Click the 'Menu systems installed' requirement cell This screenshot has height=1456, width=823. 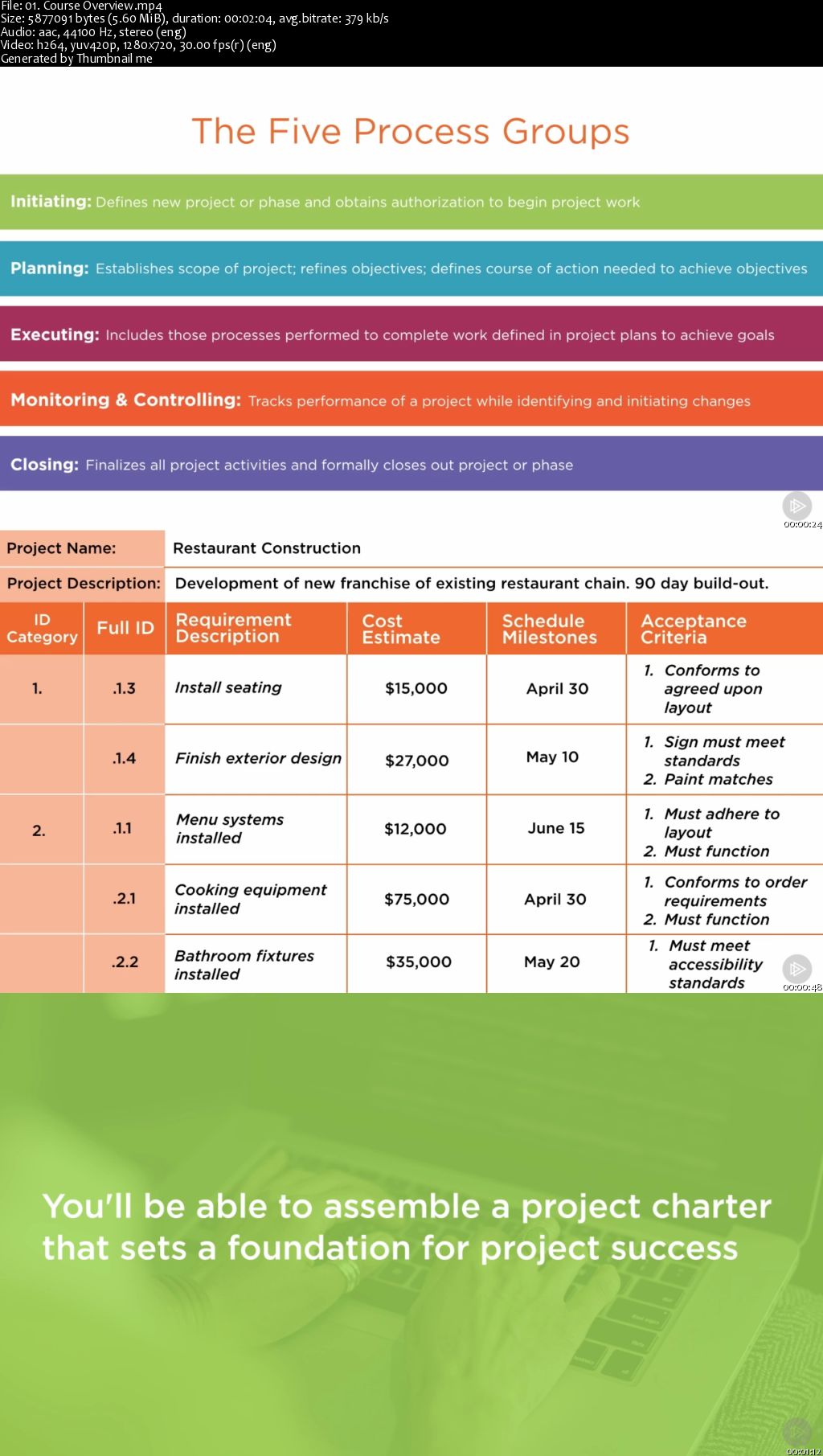pyautogui.click(x=256, y=829)
